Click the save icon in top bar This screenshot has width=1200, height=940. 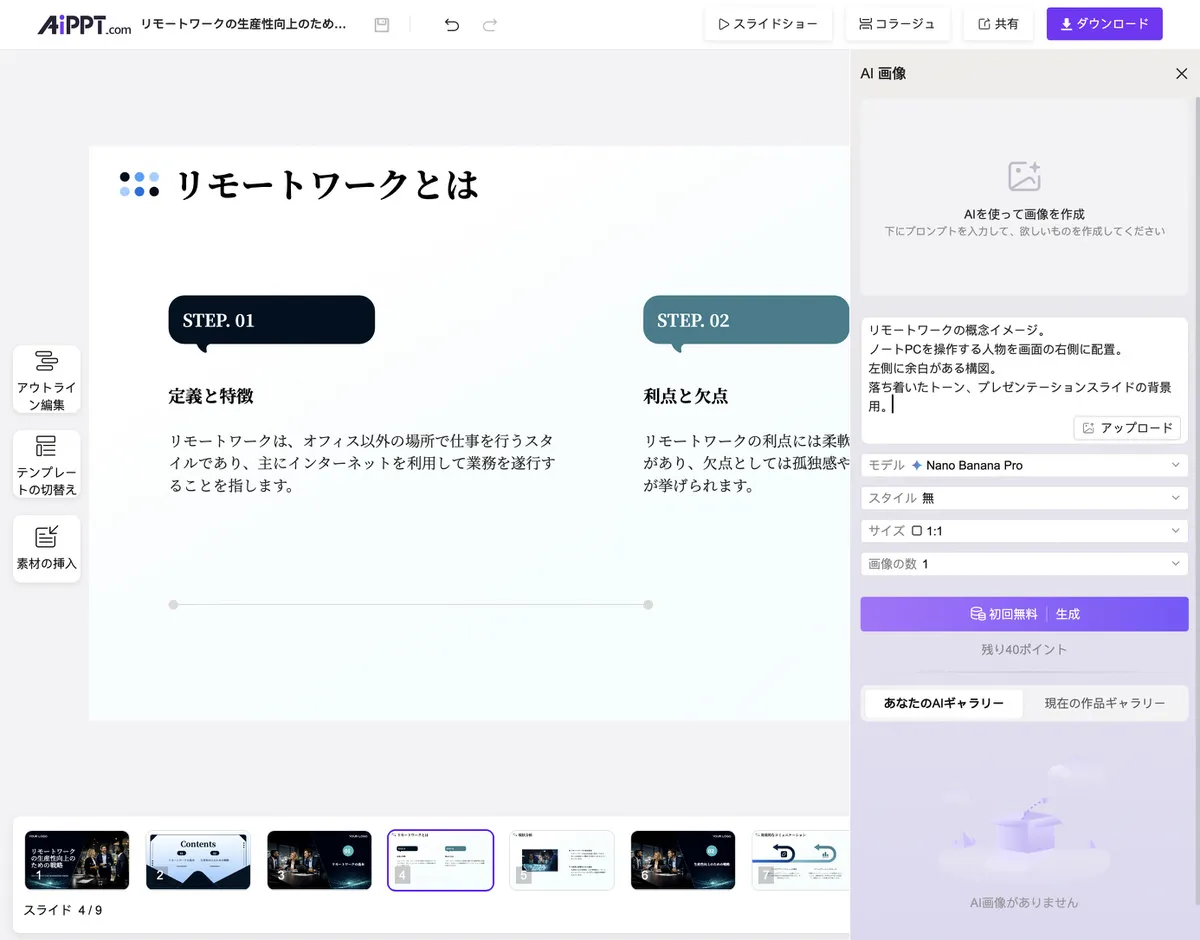click(382, 25)
